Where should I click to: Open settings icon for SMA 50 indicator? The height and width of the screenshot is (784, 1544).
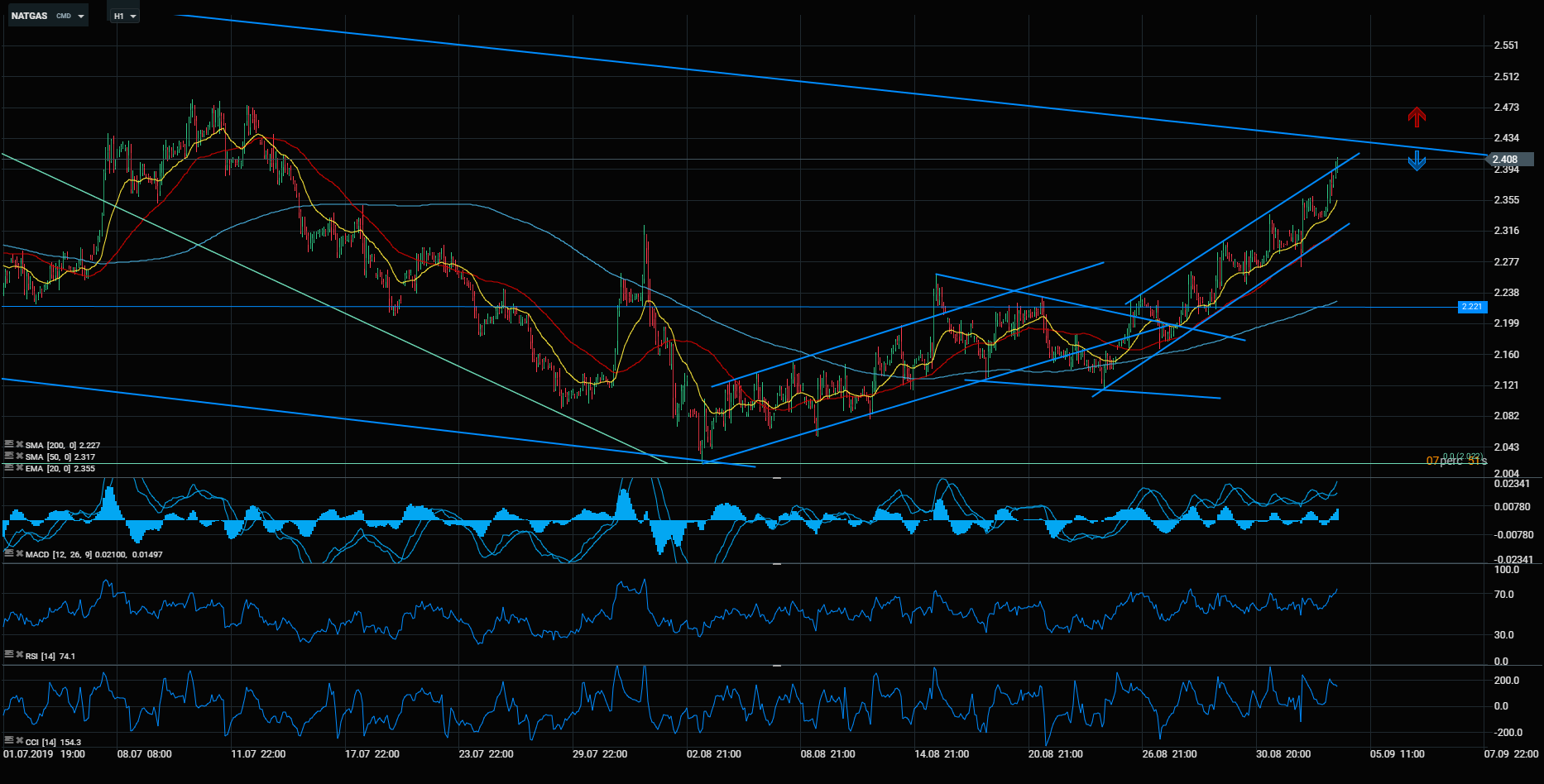click(9, 456)
